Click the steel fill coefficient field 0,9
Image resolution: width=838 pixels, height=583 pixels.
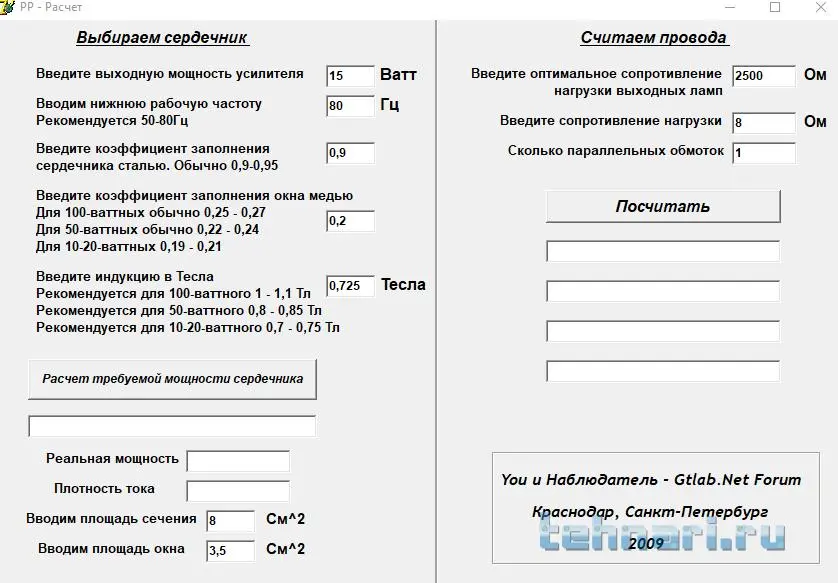point(350,153)
